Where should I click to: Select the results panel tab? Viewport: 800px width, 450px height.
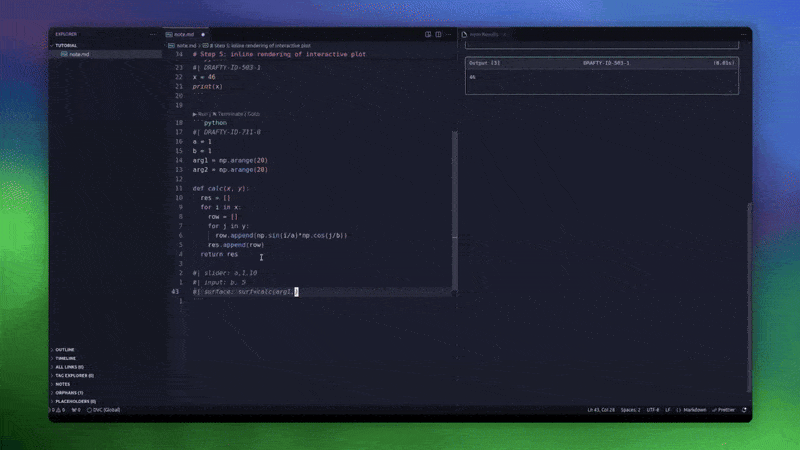(484, 34)
